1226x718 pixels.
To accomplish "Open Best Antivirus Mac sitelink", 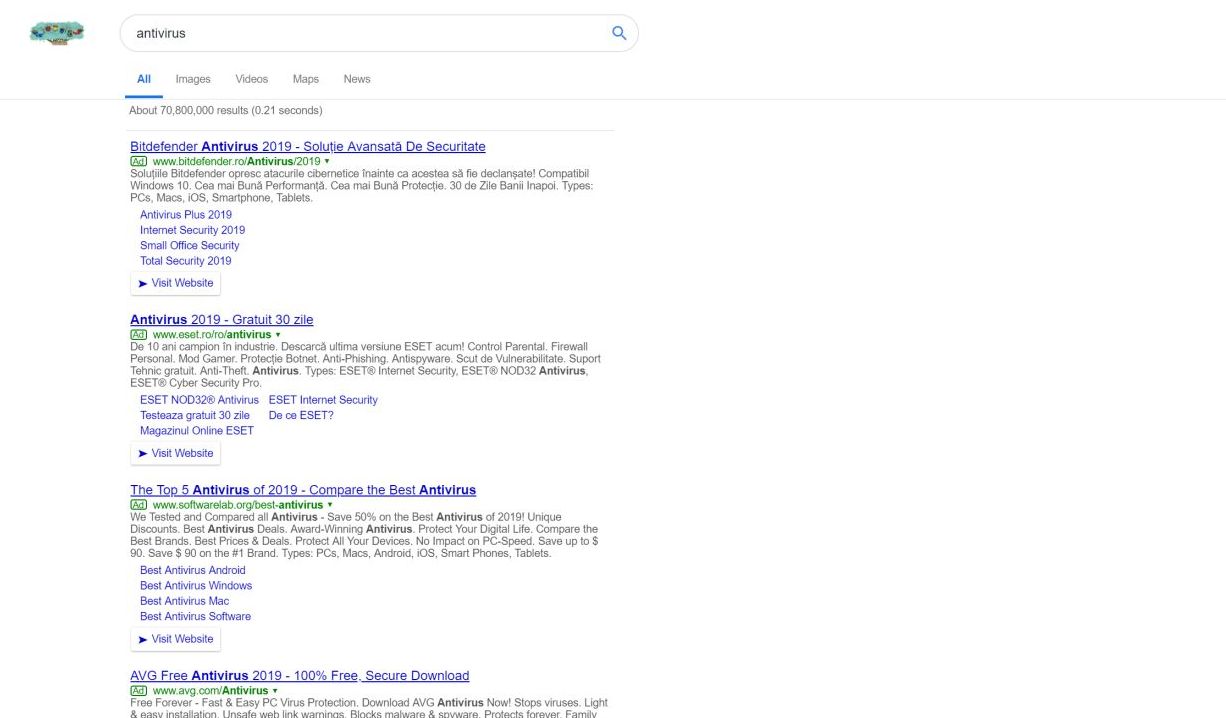I will pyautogui.click(x=185, y=601).
